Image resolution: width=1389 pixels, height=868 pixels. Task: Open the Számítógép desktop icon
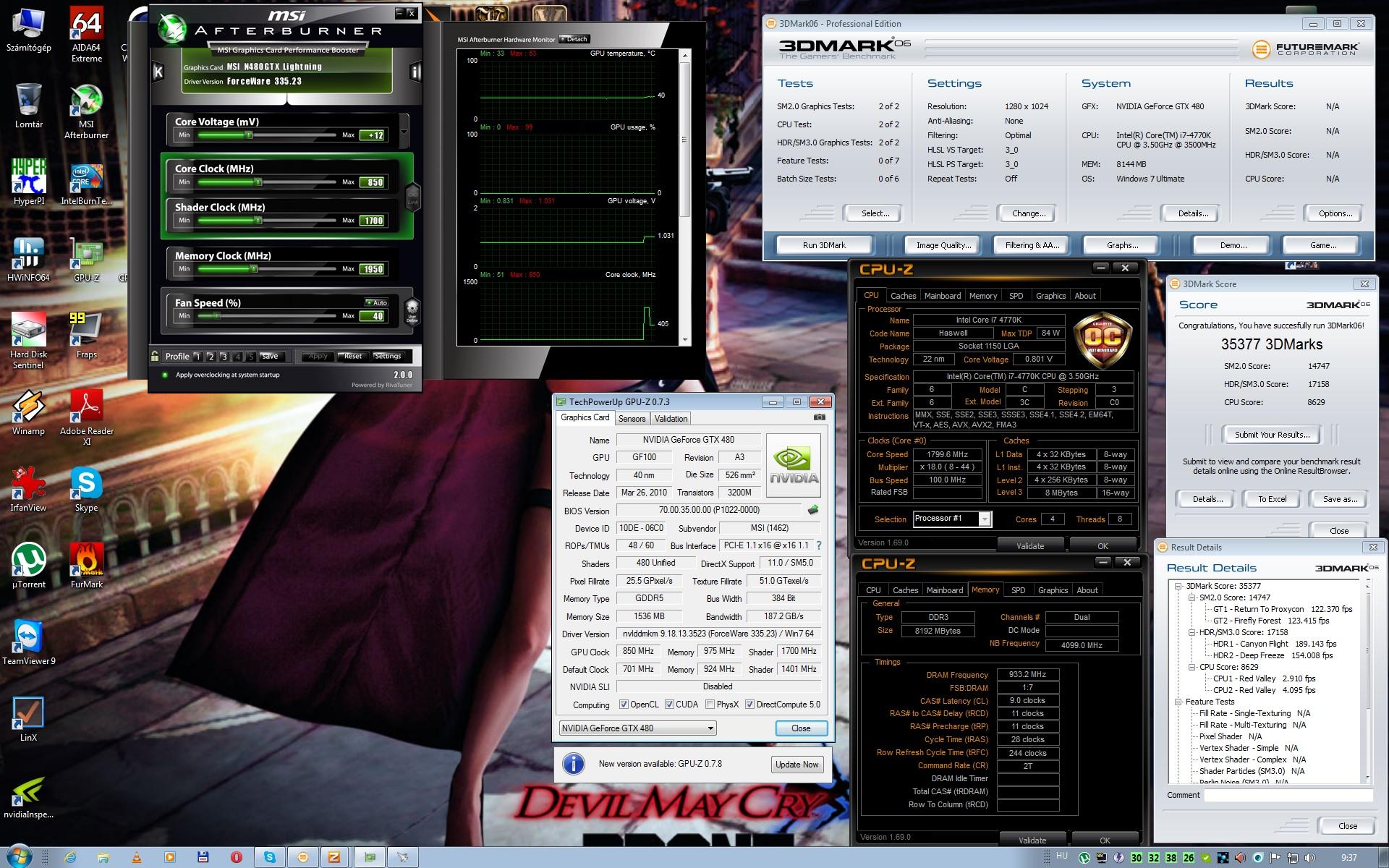28,30
